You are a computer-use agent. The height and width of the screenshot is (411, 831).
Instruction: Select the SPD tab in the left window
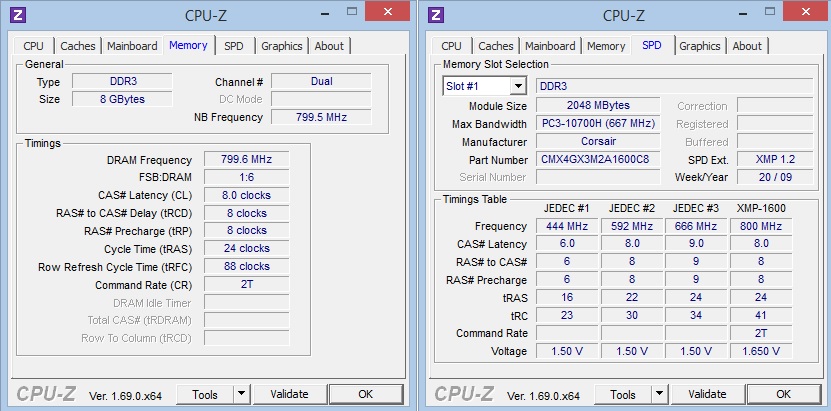point(234,46)
